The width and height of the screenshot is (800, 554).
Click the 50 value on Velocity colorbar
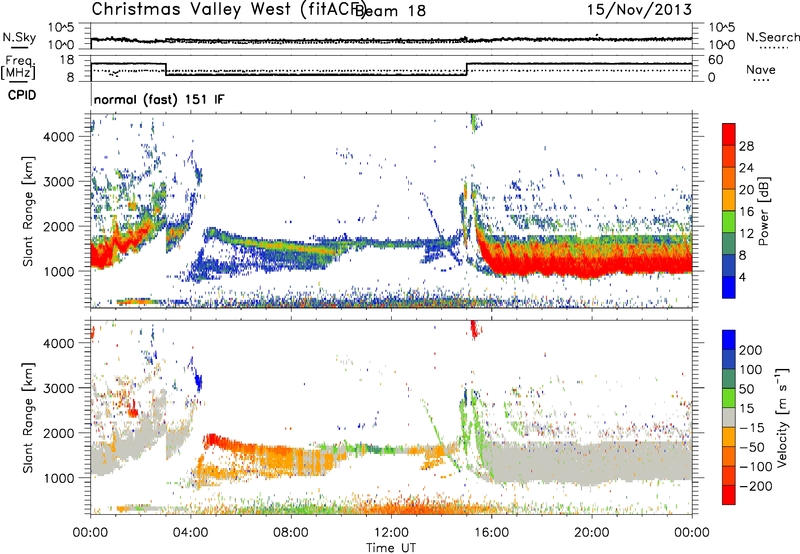pos(747,389)
